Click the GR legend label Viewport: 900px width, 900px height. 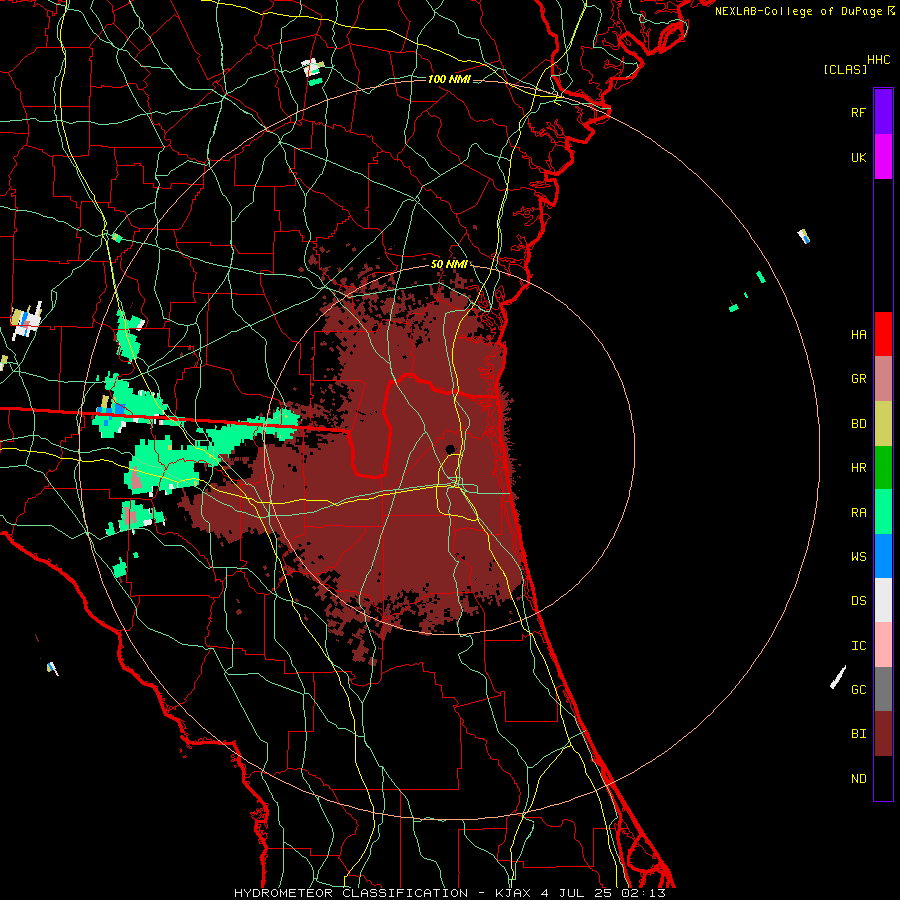858,379
